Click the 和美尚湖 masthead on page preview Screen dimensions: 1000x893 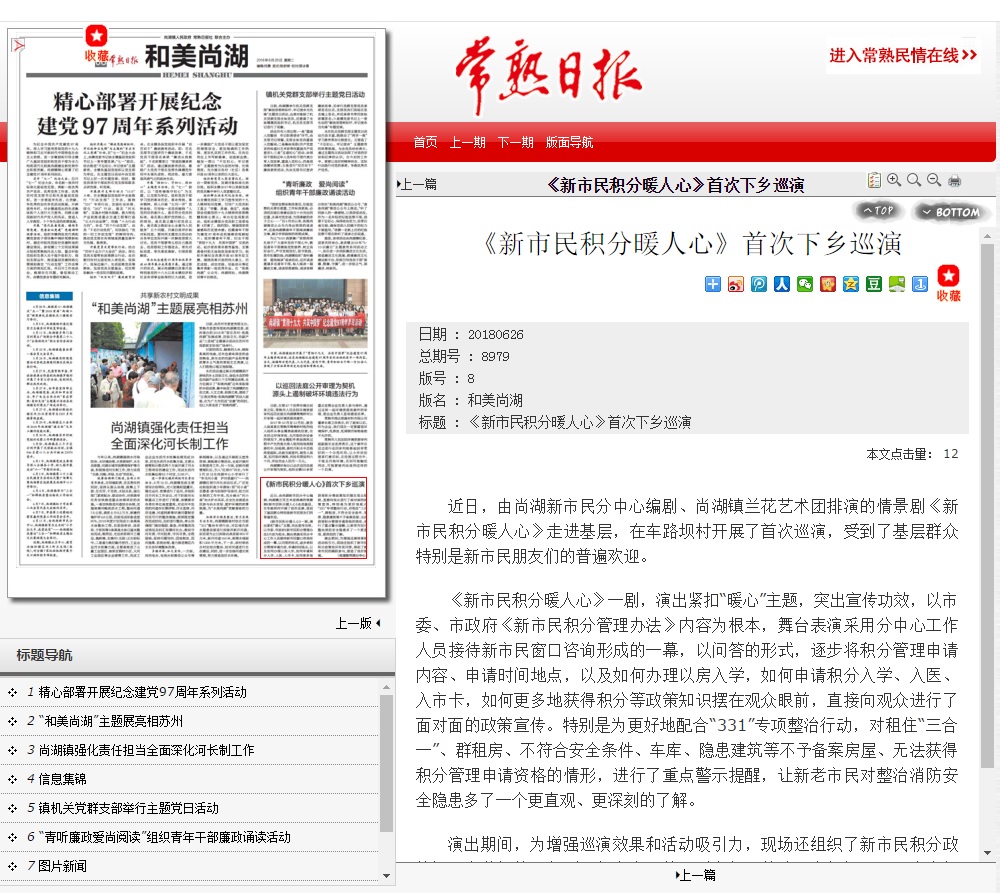[x=196, y=56]
